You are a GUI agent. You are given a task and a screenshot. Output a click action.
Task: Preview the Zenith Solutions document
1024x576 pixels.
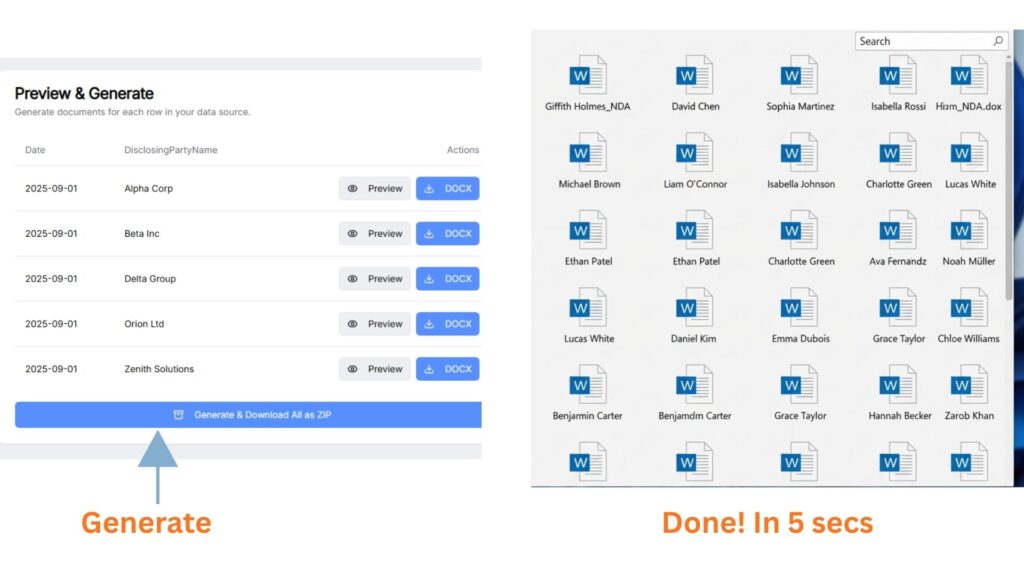375,369
